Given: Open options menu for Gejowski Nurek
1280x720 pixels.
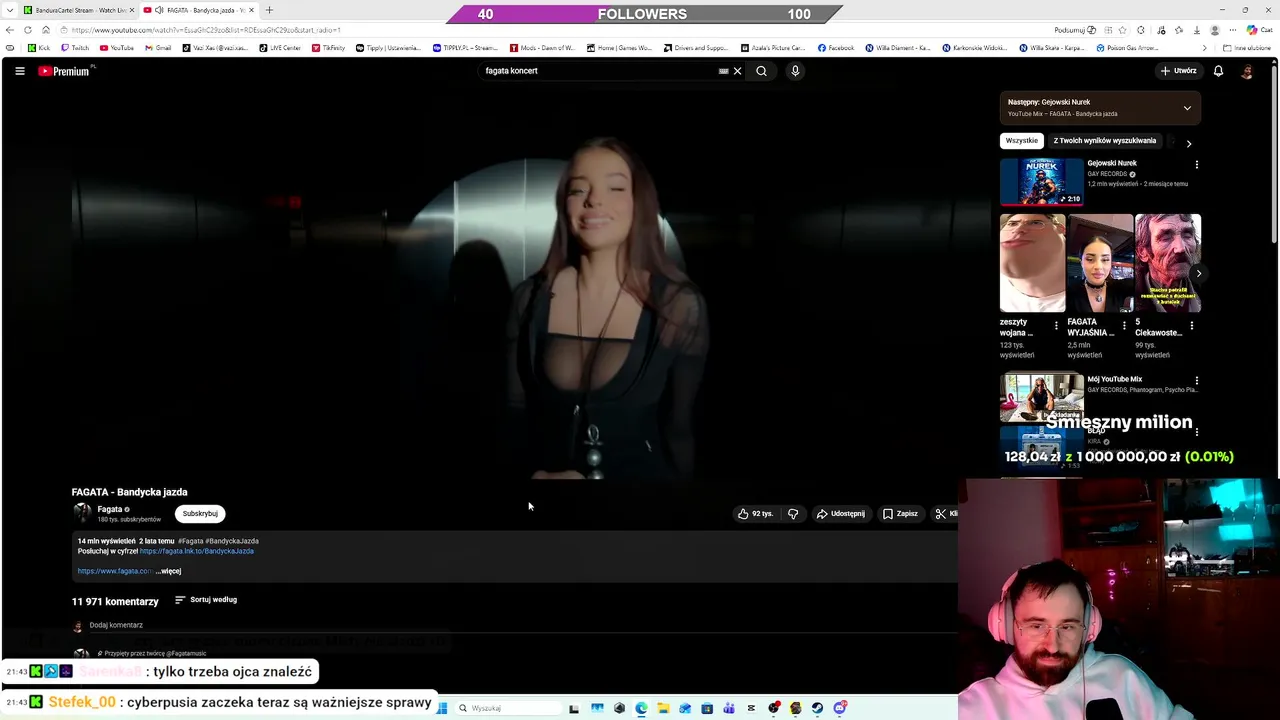Looking at the screenshot, I should tap(1196, 165).
